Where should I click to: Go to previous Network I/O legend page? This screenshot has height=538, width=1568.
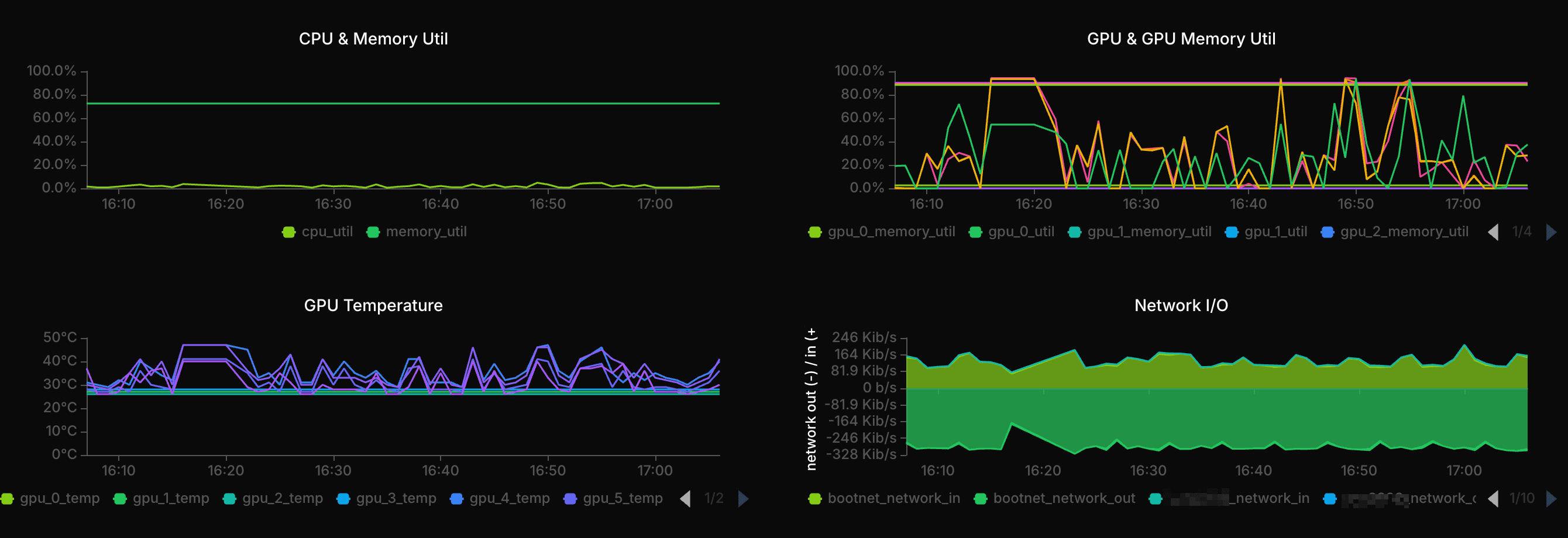1493,498
